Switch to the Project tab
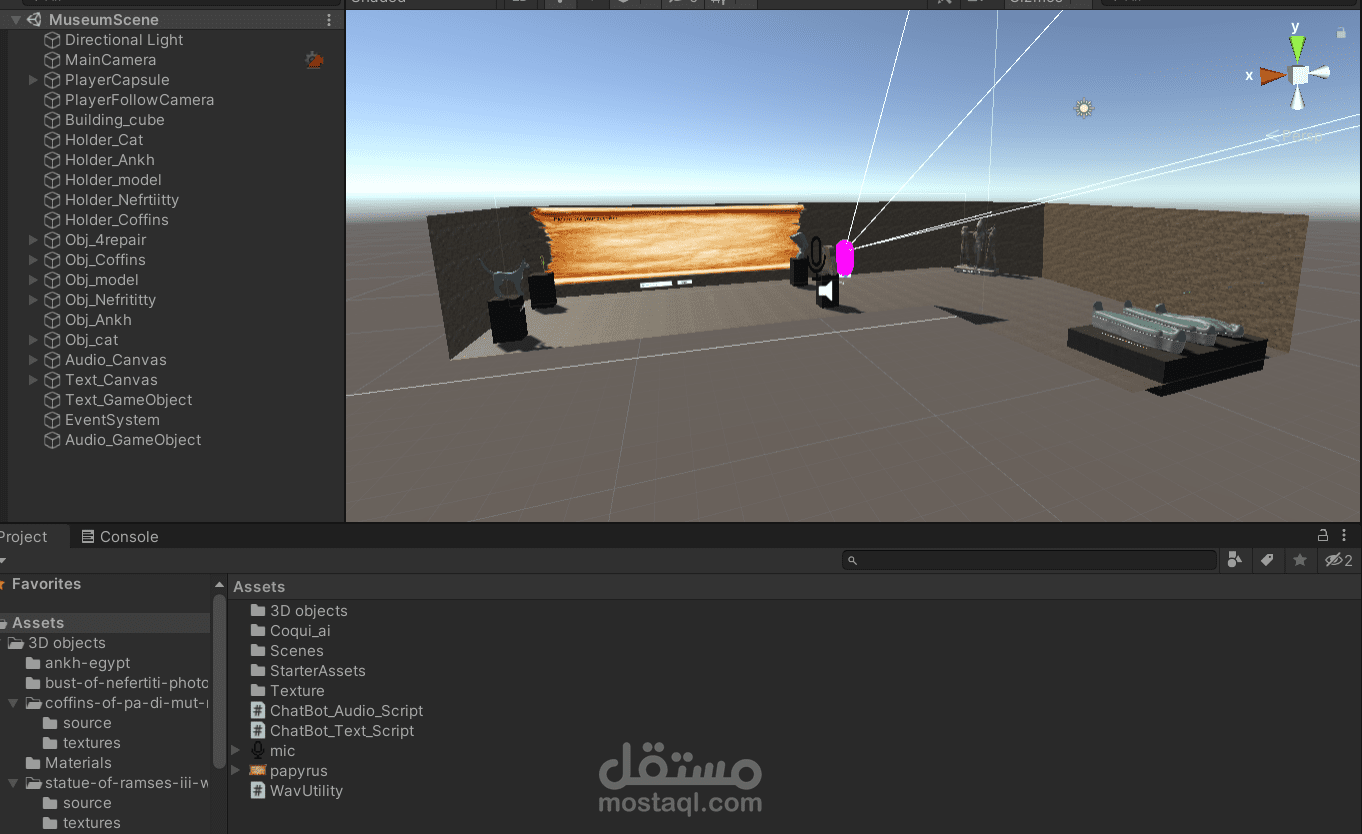 point(23,537)
